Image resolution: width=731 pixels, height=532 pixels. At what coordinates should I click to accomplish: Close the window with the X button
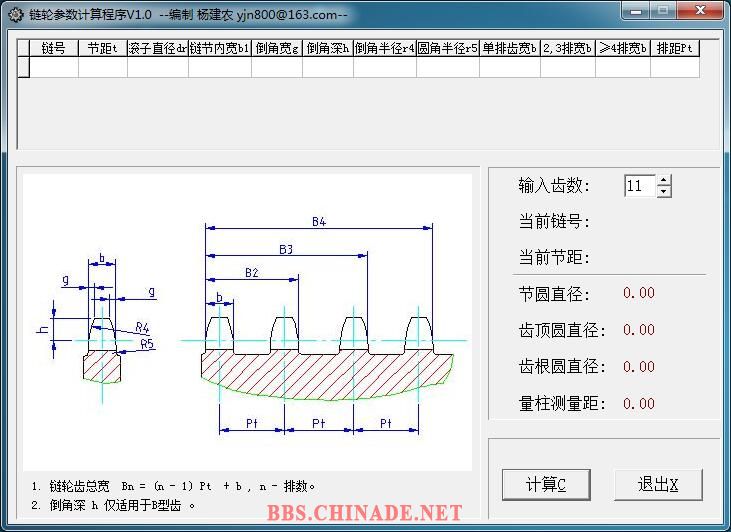(700, 10)
